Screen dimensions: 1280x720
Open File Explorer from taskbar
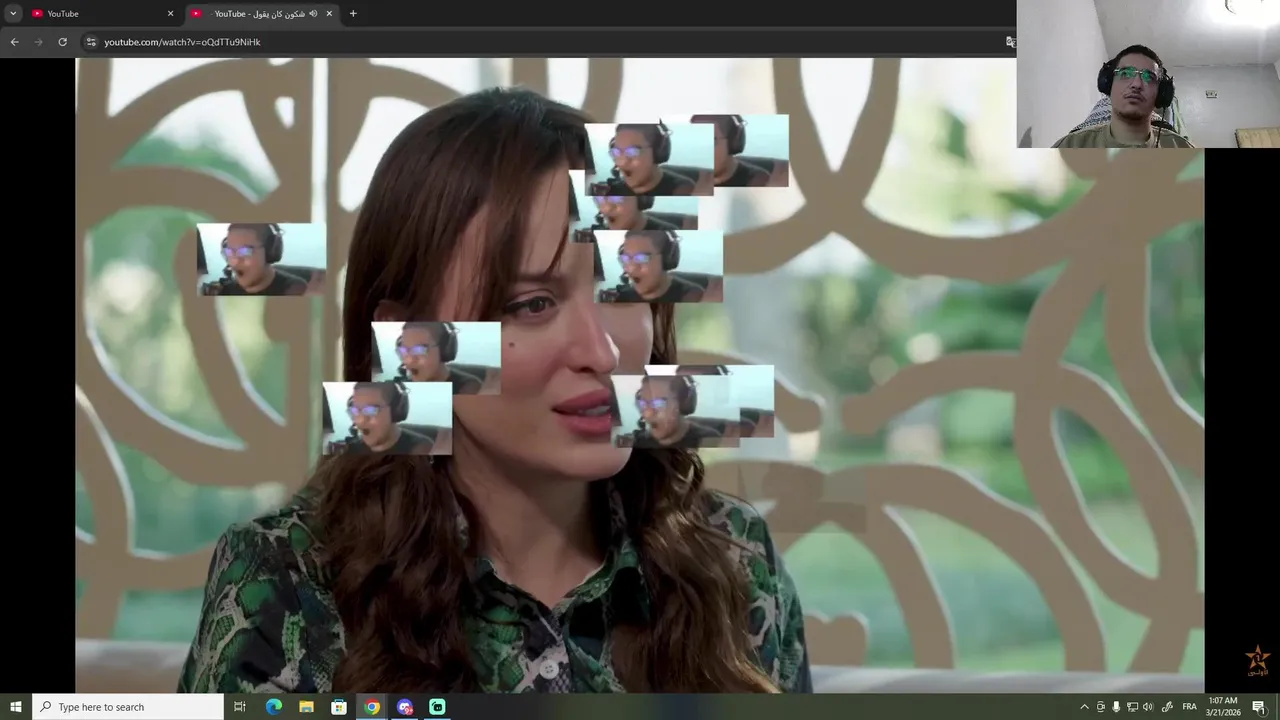click(x=306, y=707)
